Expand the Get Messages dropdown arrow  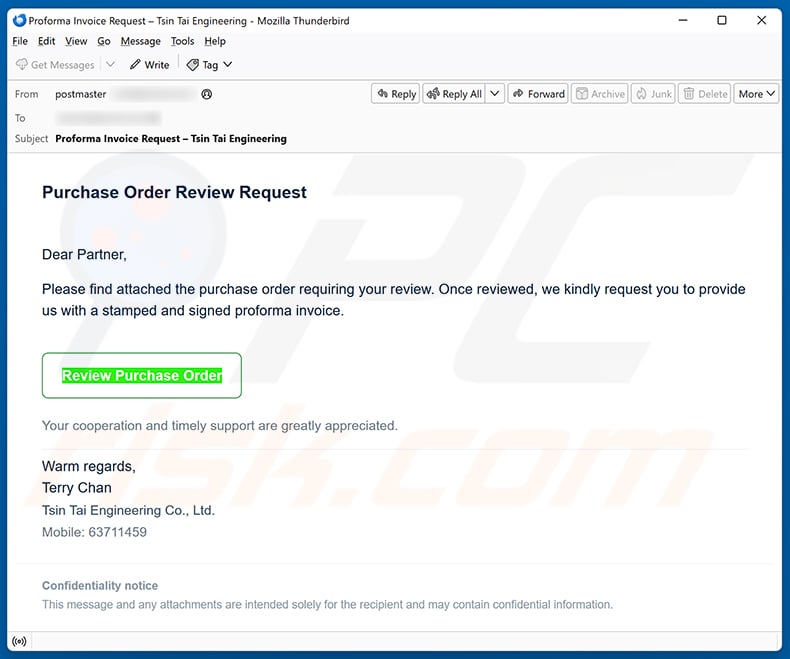110,64
